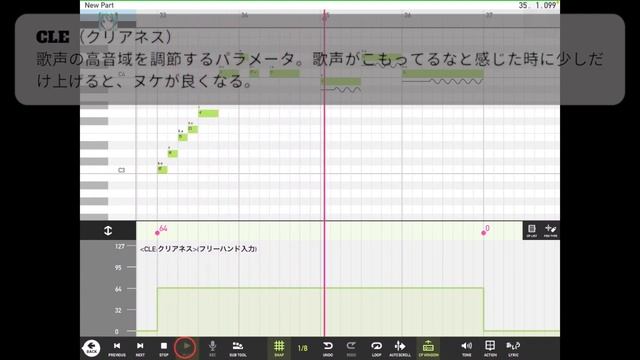Select the note on C3 row
640x360 pixels.
pos(162,169)
